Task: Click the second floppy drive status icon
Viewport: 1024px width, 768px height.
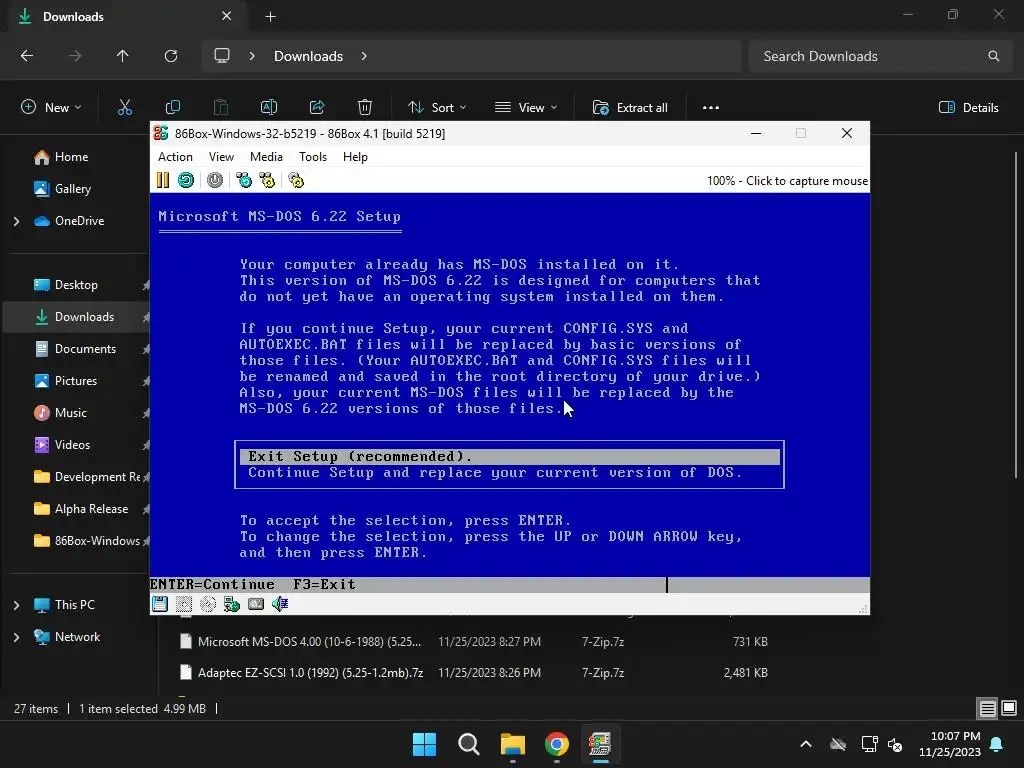Action: [x=184, y=604]
